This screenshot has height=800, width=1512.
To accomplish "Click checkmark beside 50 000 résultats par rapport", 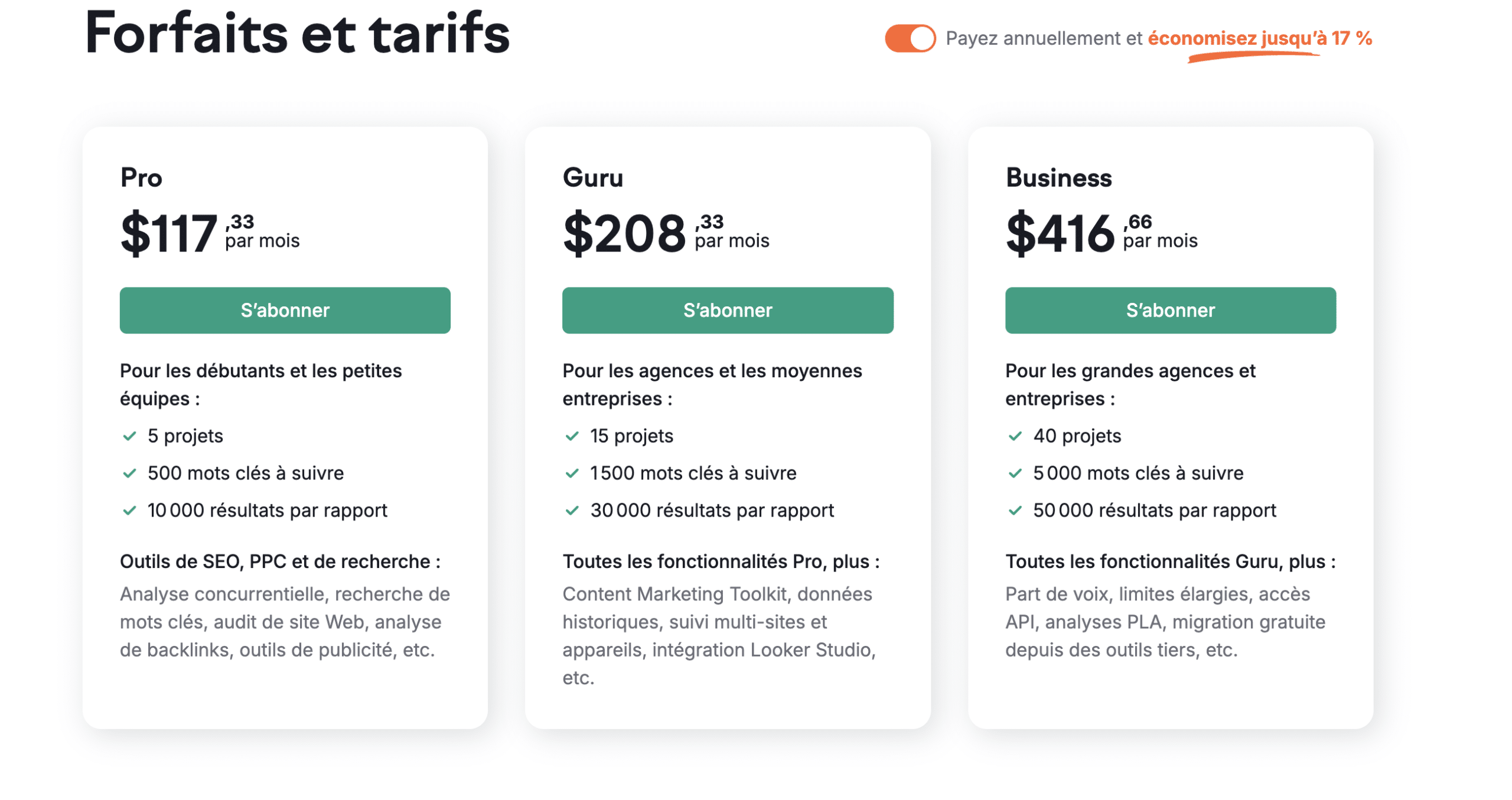I will 1014,510.
